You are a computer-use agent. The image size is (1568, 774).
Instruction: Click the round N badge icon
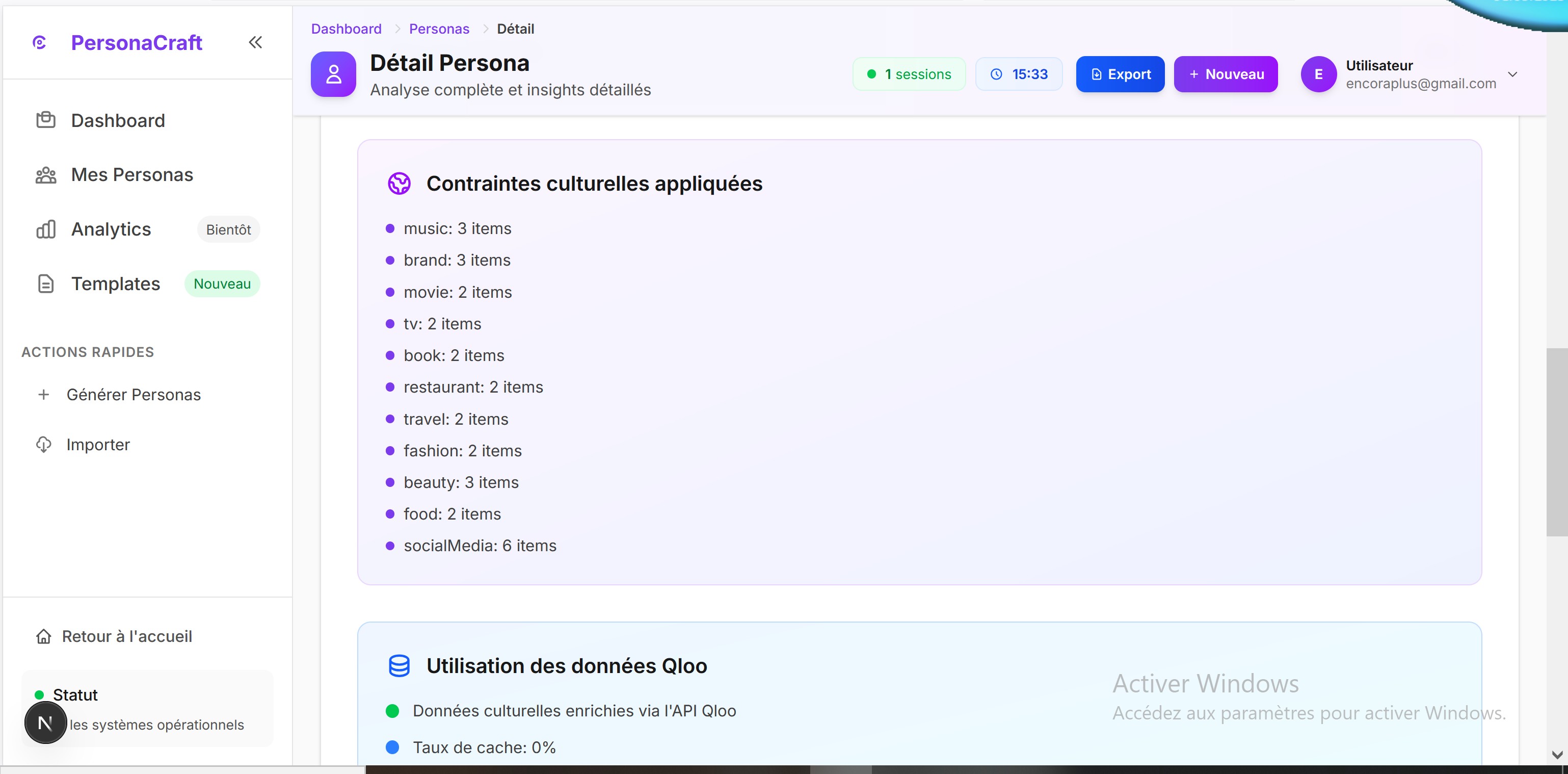[x=45, y=723]
